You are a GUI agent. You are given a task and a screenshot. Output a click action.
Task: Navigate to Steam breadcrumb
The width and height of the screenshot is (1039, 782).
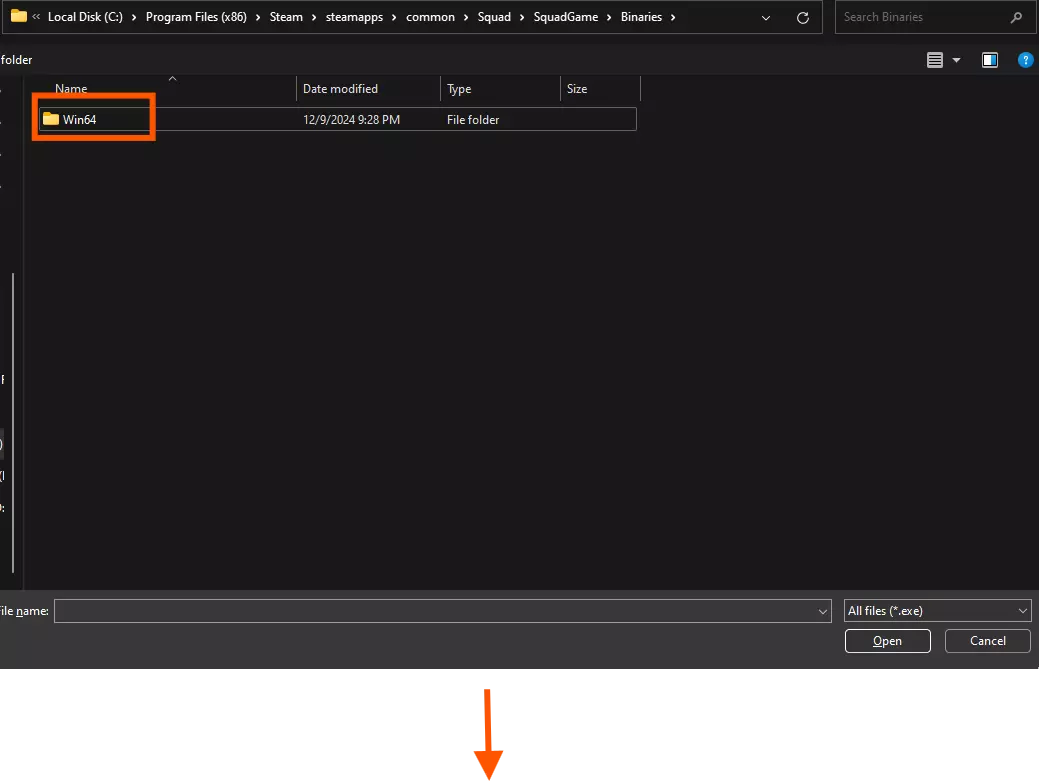286,17
